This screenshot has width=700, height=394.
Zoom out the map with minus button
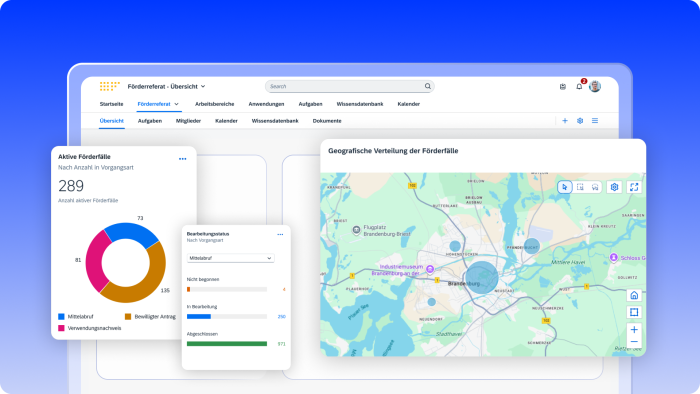pyautogui.click(x=634, y=342)
